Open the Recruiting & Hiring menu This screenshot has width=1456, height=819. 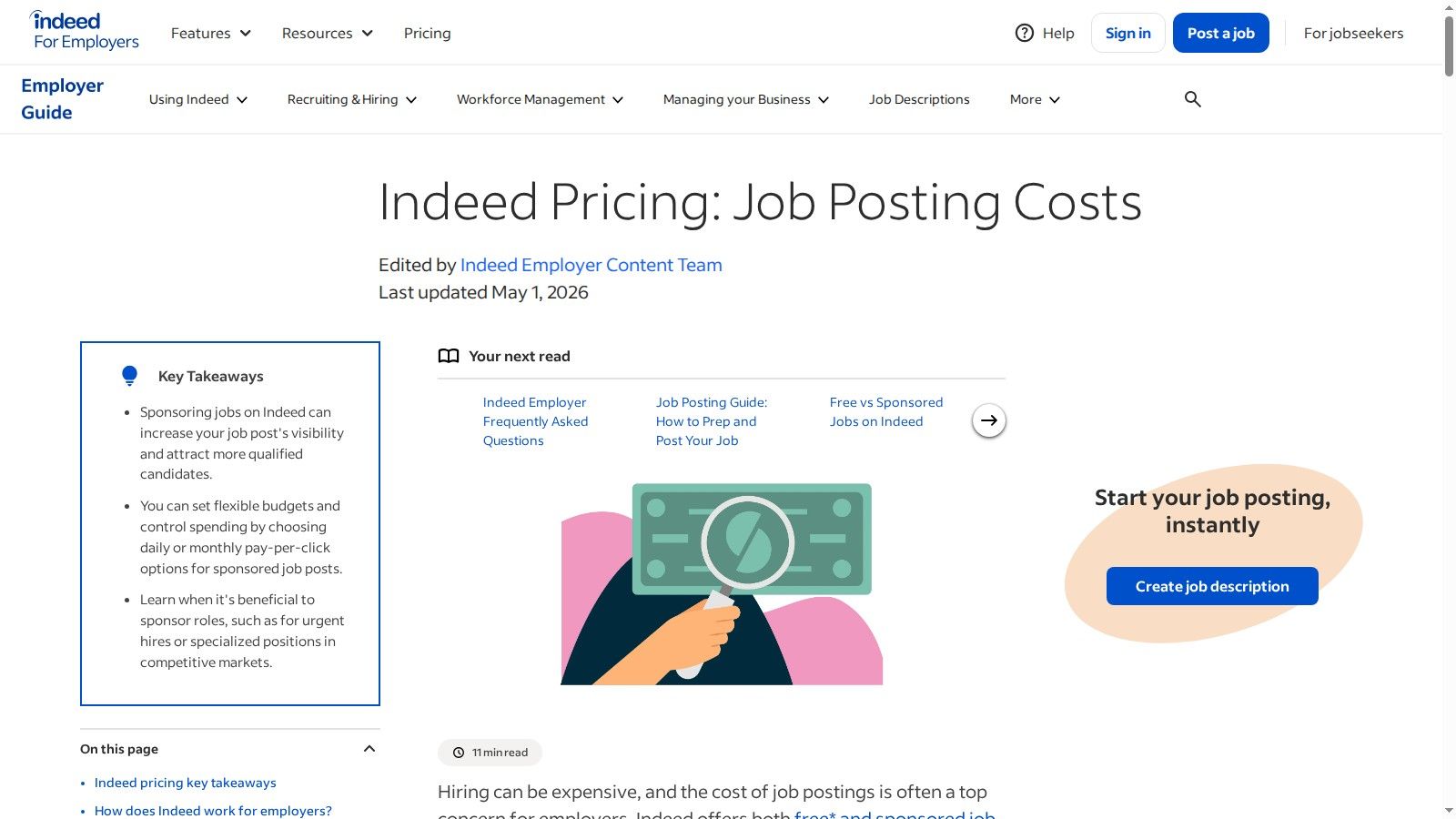352,99
